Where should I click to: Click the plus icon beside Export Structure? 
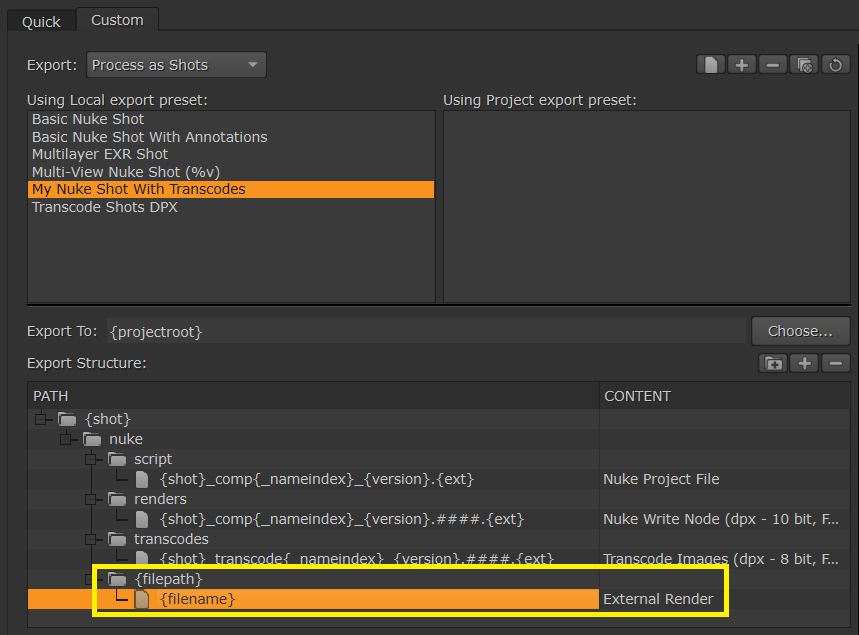point(803,363)
